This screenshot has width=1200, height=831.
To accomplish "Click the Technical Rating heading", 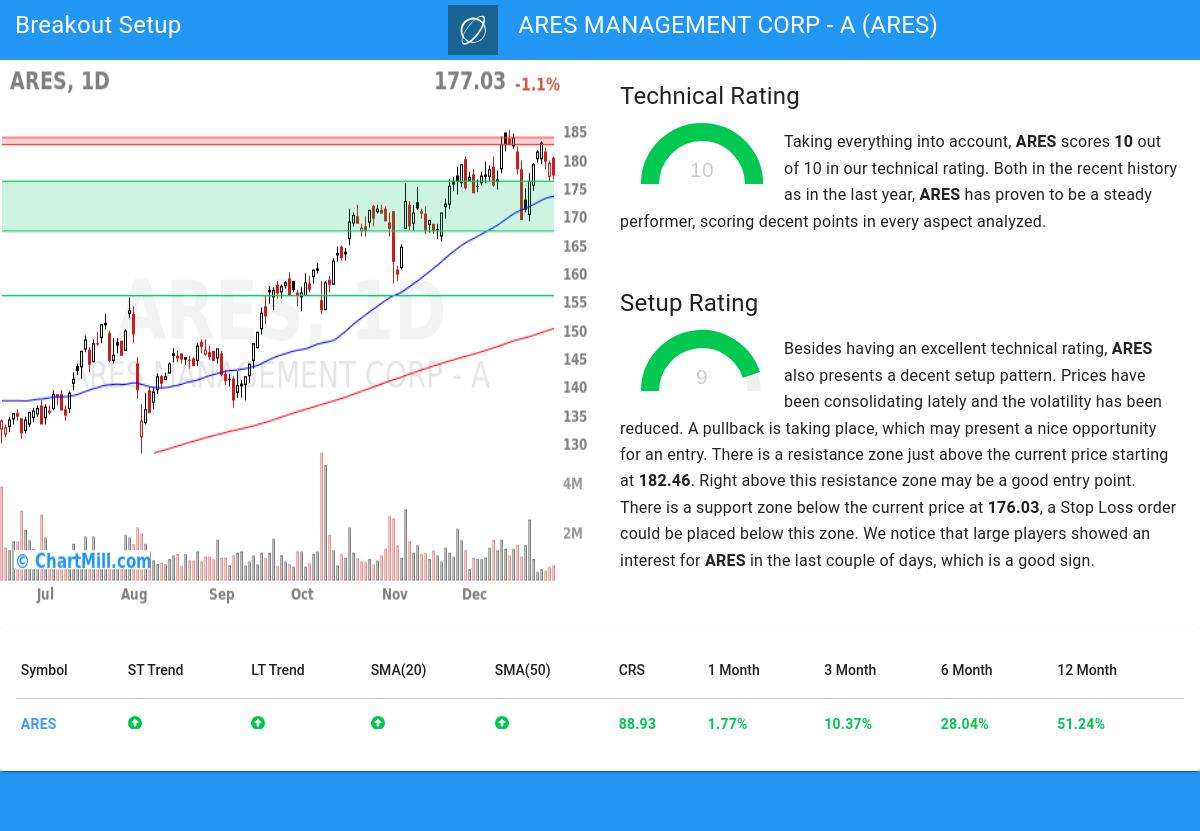I will point(710,96).
